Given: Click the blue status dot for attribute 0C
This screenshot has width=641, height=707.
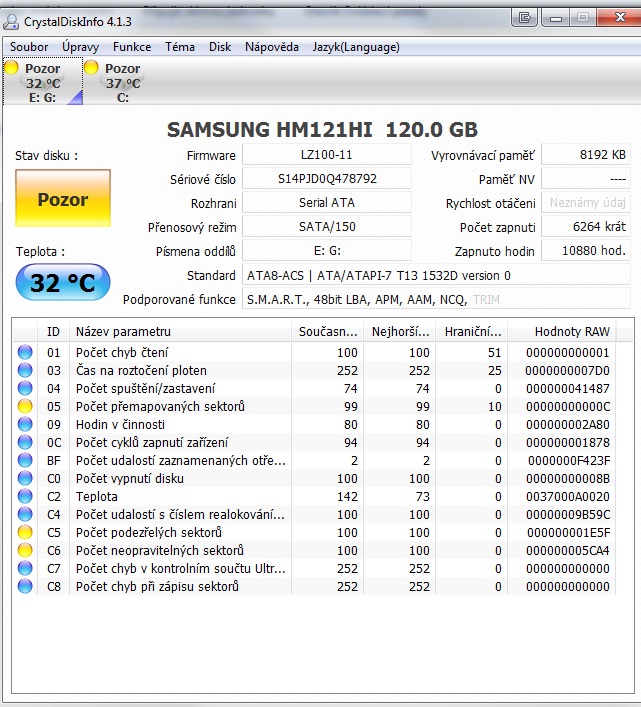Looking at the screenshot, I should [25, 442].
